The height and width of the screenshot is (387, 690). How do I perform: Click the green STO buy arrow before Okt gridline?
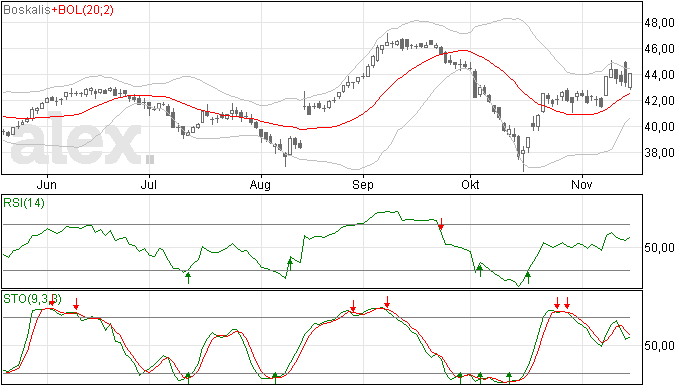460,378
